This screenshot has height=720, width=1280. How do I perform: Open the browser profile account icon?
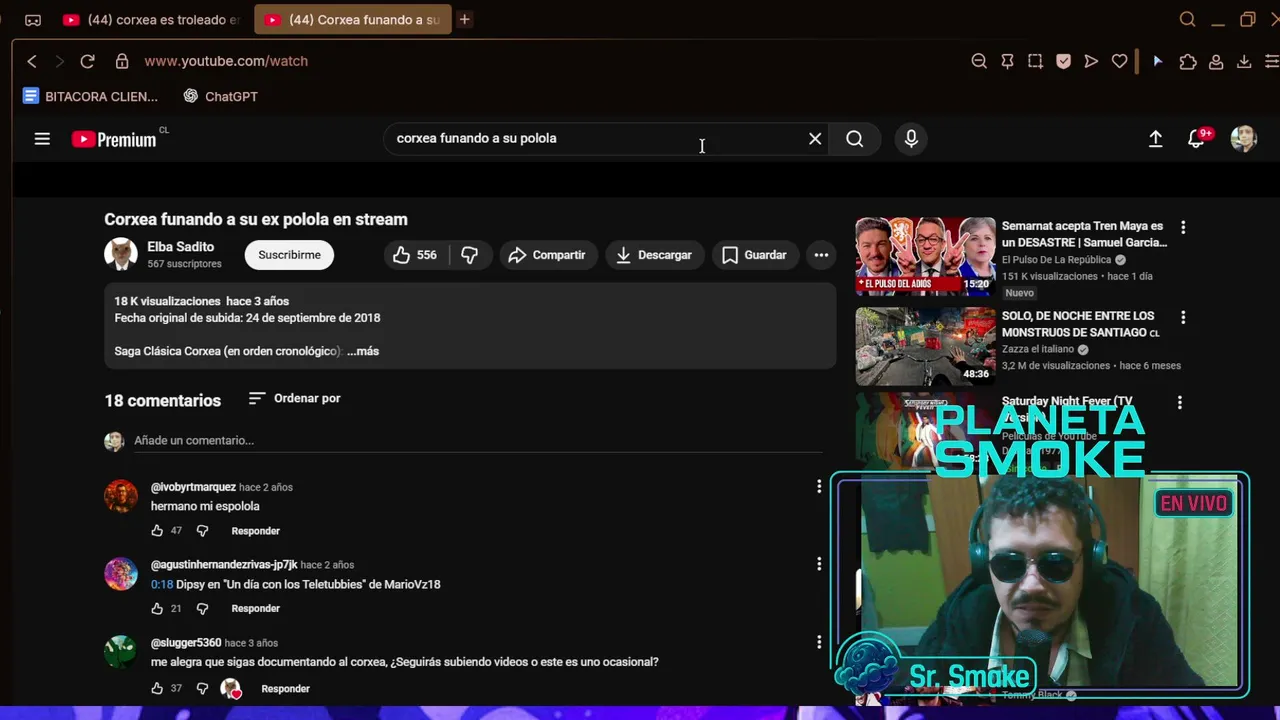(x=1216, y=61)
